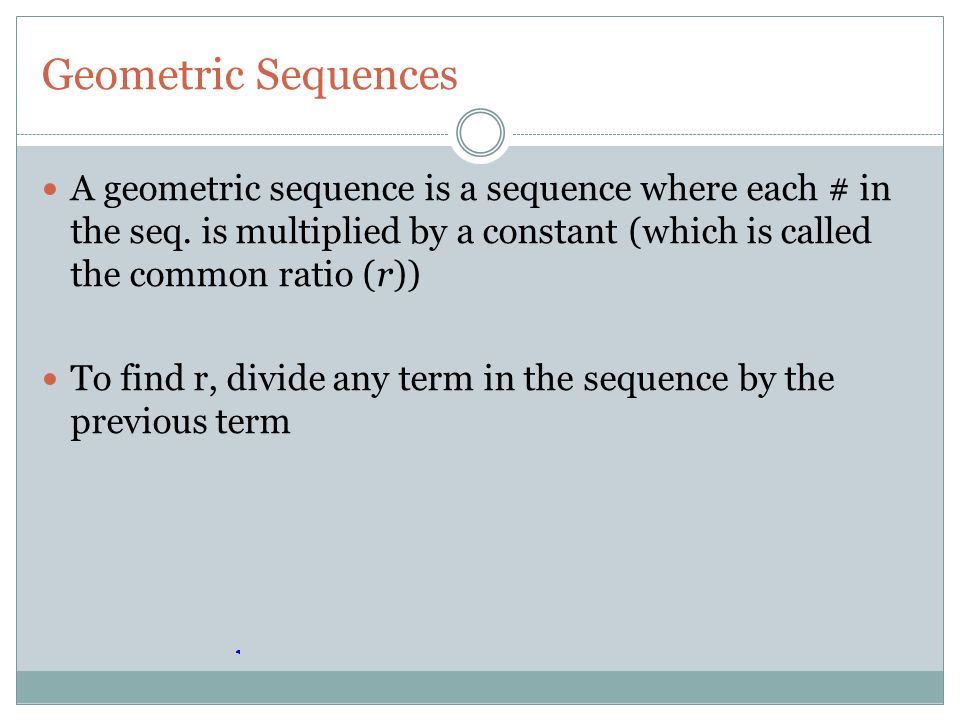Select the second orange bullet point
960x720 pixels.
50,380
